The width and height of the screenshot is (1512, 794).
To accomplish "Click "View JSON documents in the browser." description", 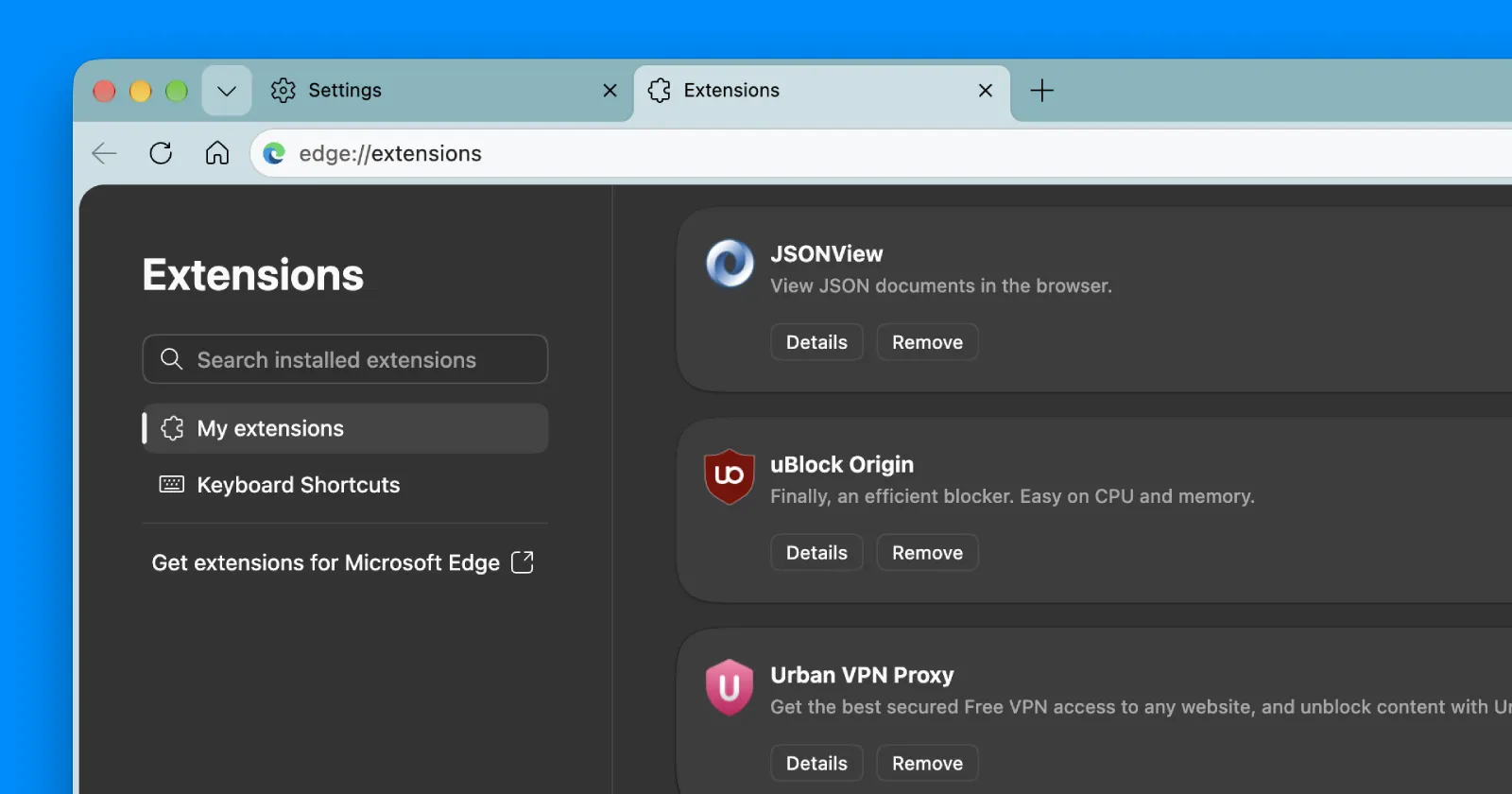I will coord(940,285).
